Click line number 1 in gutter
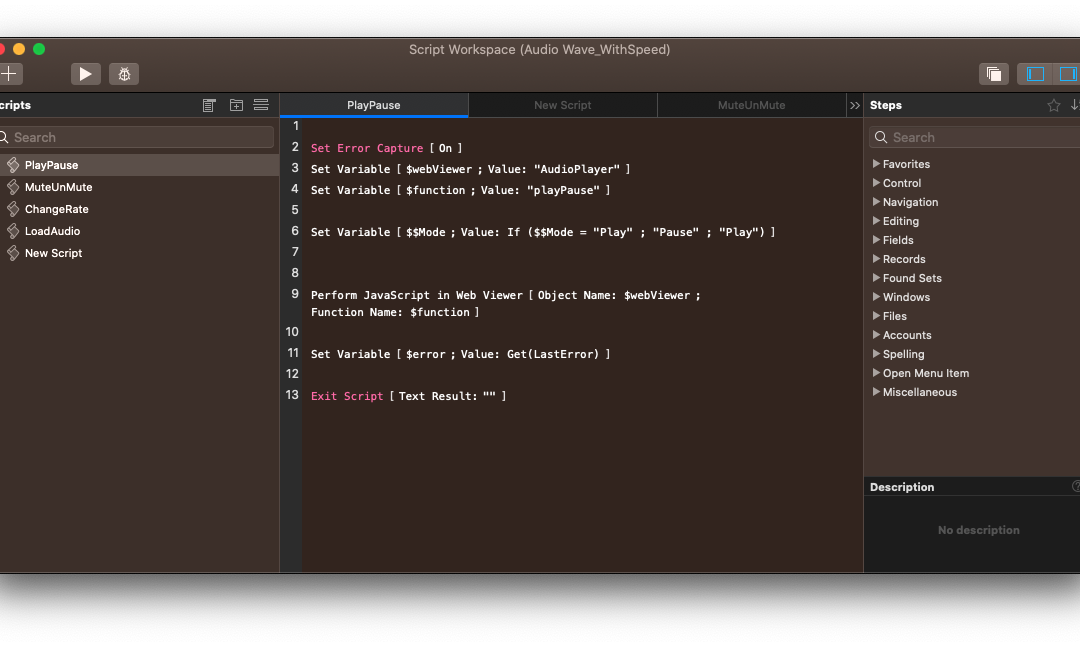This screenshot has width=1080, height=647. tap(295, 126)
